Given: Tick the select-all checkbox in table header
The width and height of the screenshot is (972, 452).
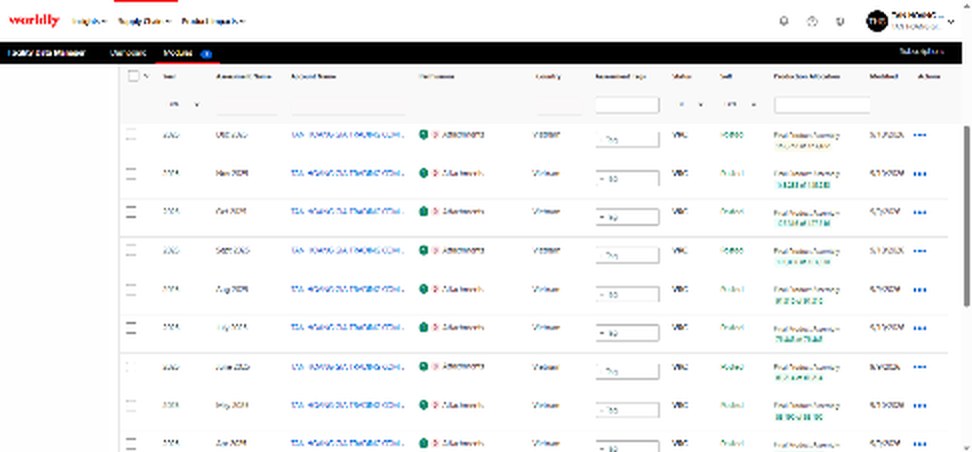Looking at the screenshot, I should coord(133,76).
